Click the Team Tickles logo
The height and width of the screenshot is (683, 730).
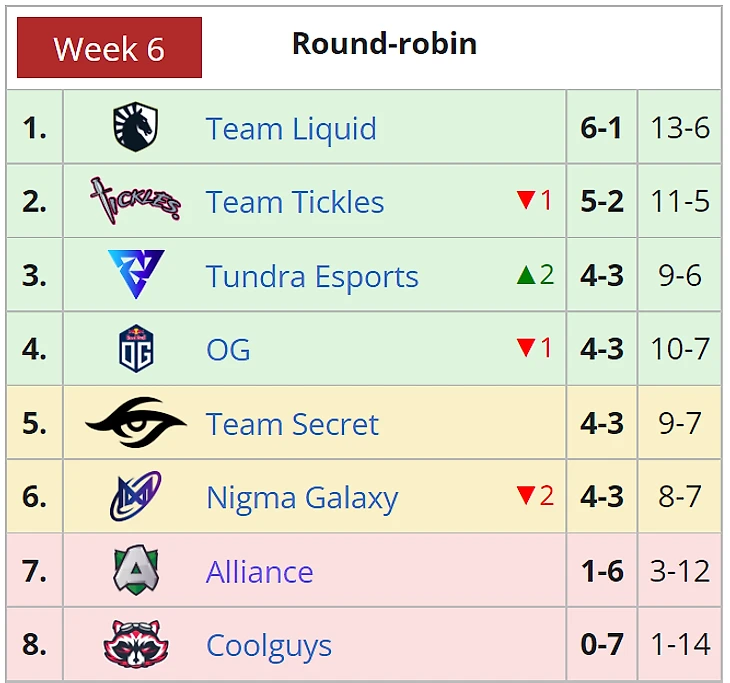click(x=136, y=201)
